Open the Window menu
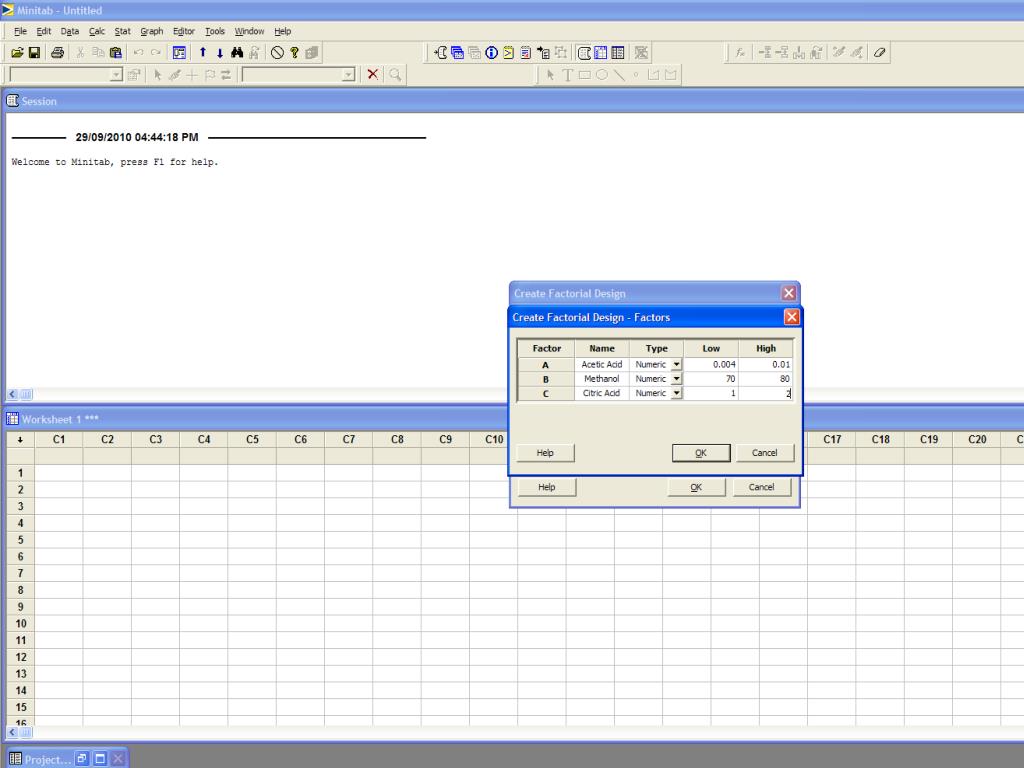 [x=249, y=31]
